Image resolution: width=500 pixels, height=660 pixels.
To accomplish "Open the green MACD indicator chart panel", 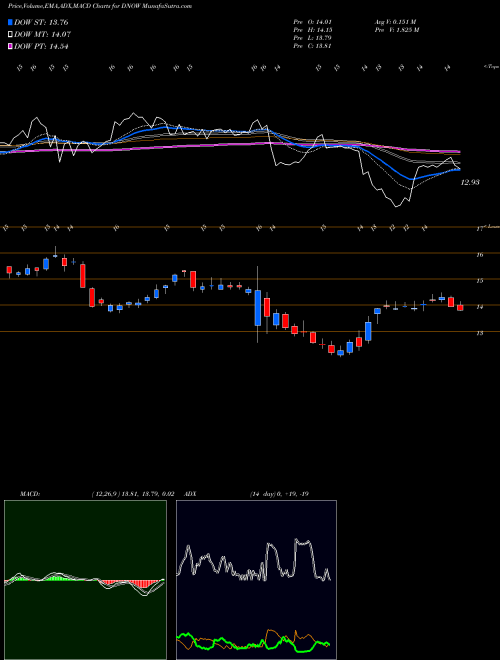I will pos(85,580).
